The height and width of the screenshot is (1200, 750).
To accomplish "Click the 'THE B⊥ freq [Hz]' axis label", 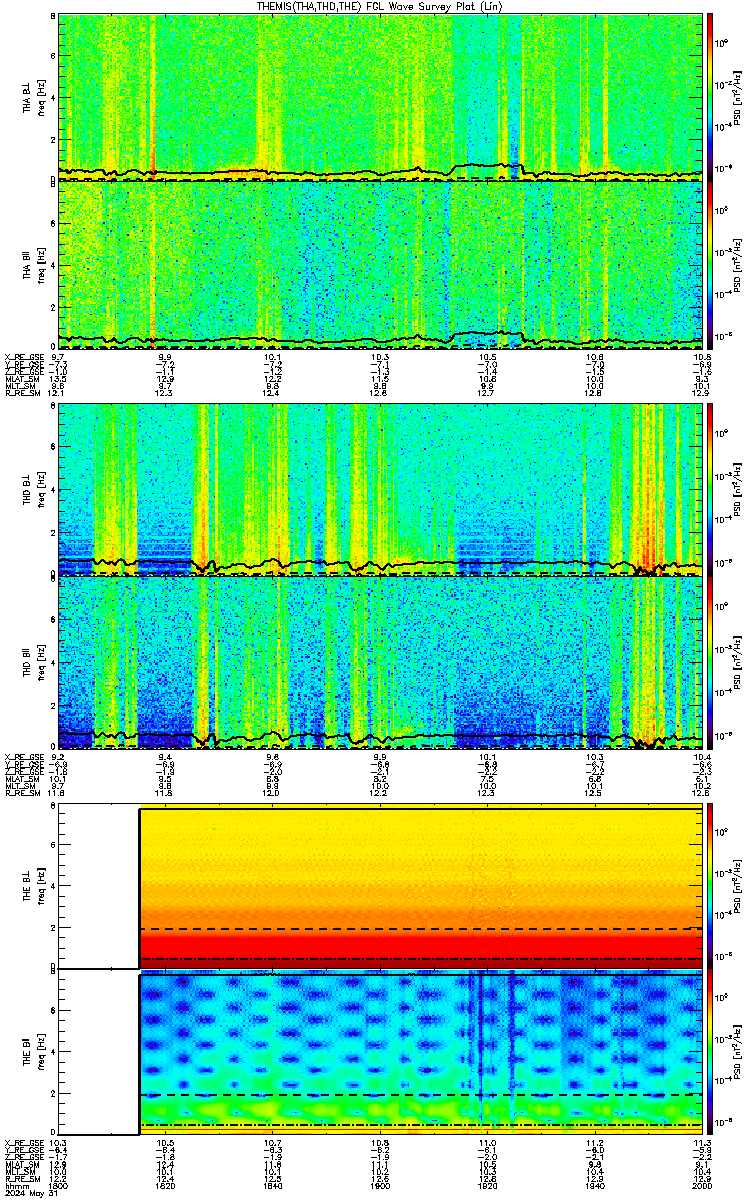I will [x=34, y=887].
